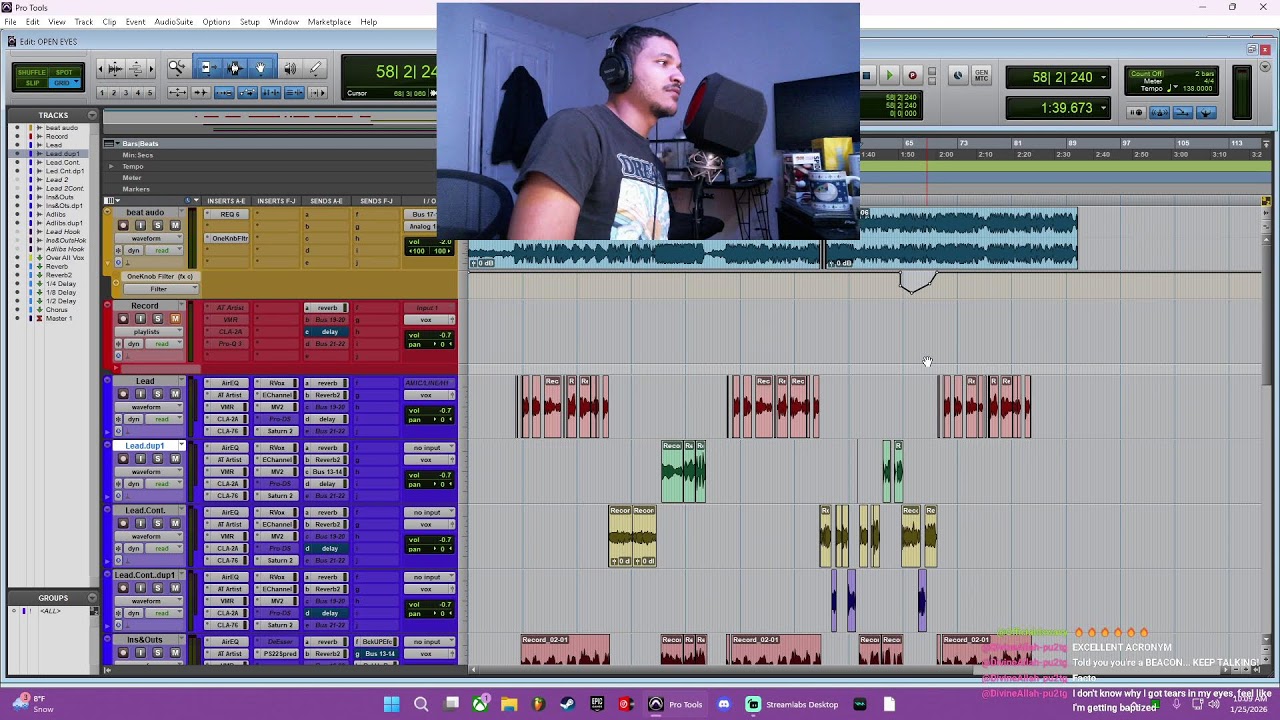Mute the beat audio track
The height and width of the screenshot is (720, 1280).
tap(175, 225)
